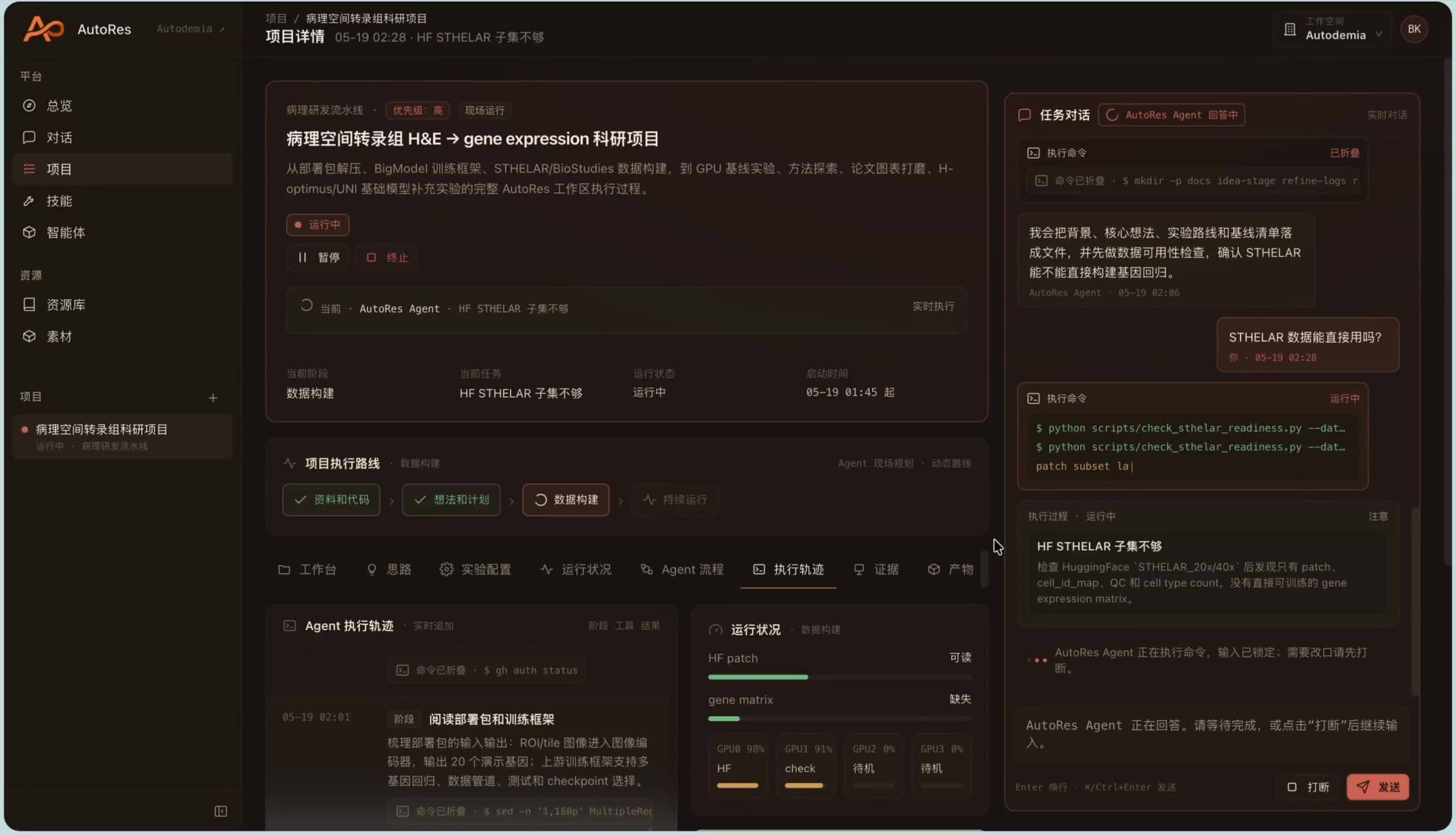Screen dimensions: 1456x835
Task: Click the running 执行命令 terminal icon
Action: tap(1033, 398)
